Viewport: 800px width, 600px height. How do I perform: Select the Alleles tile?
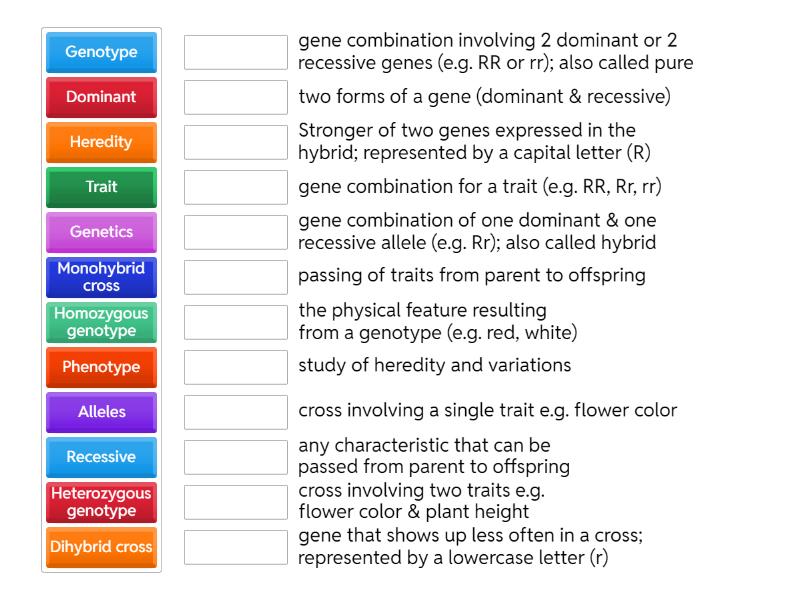tap(100, 412)
